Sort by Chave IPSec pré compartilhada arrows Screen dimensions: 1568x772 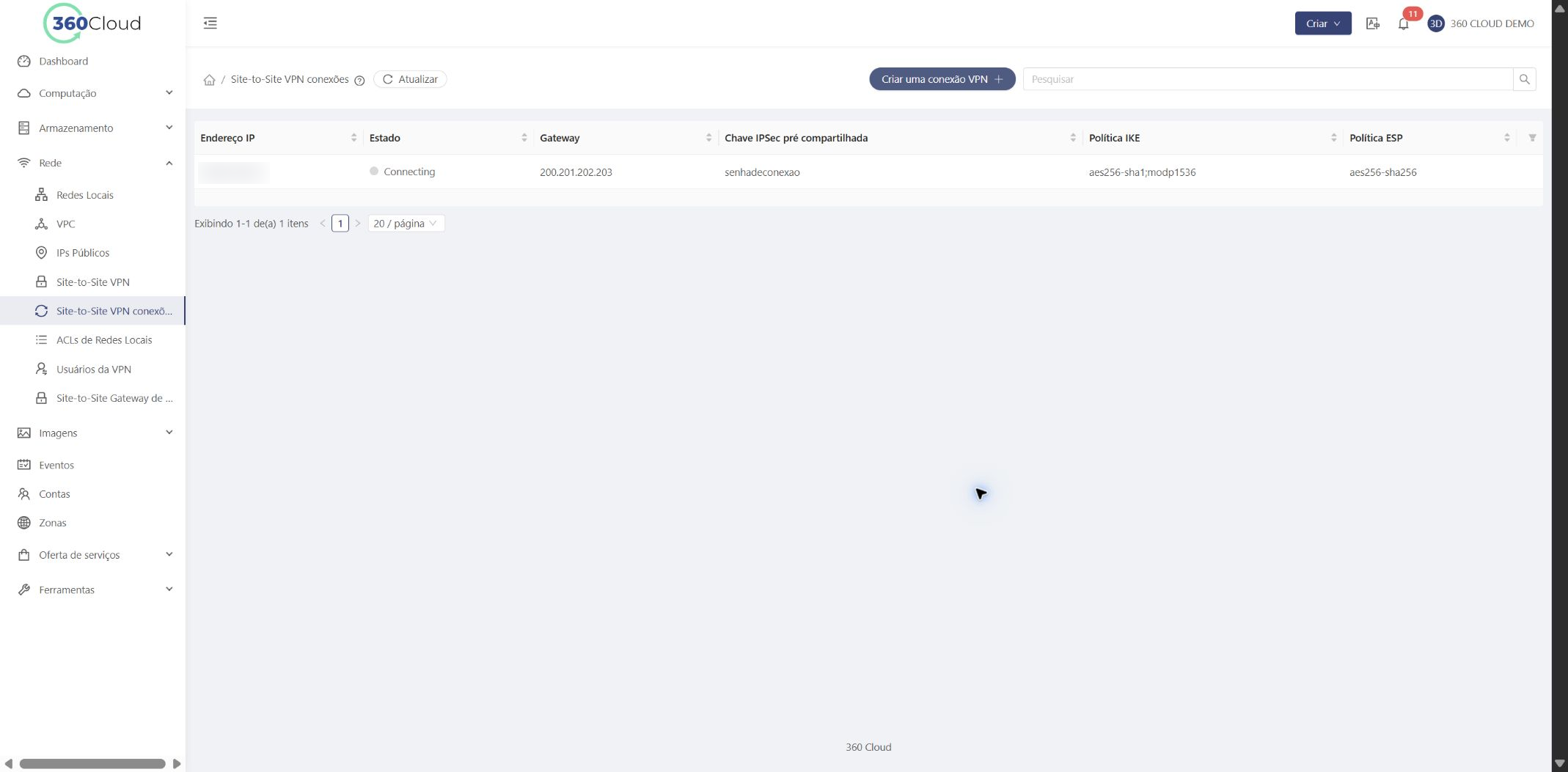pyautogui.click(x=1072, y=138)
